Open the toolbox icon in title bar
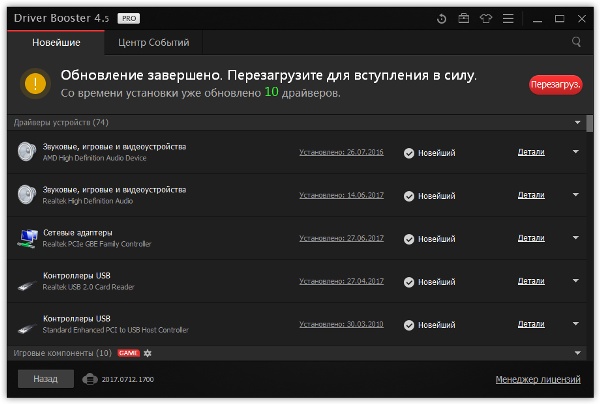 tap(463, 18)
